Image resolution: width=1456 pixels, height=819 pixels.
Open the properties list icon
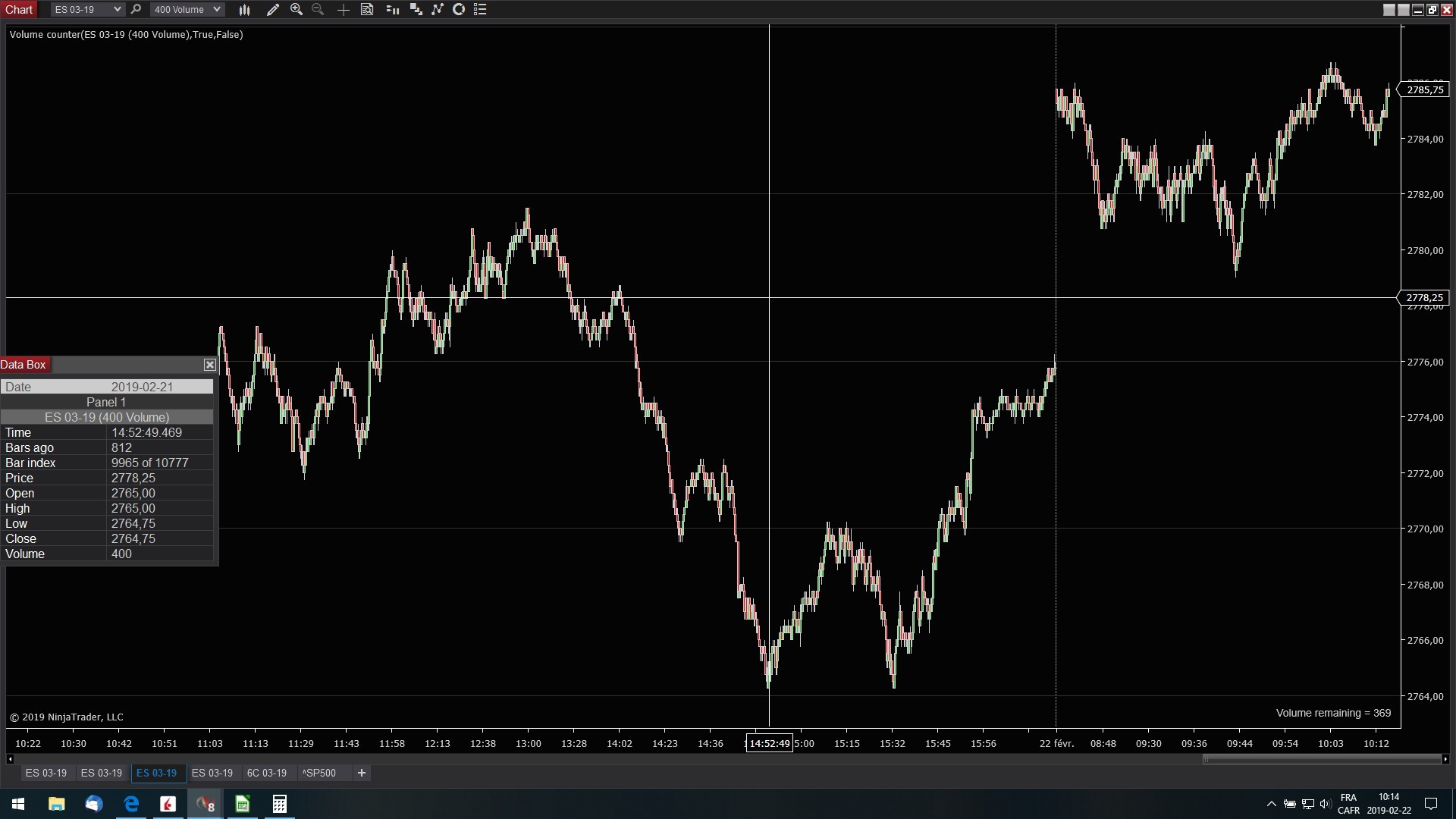480,10
